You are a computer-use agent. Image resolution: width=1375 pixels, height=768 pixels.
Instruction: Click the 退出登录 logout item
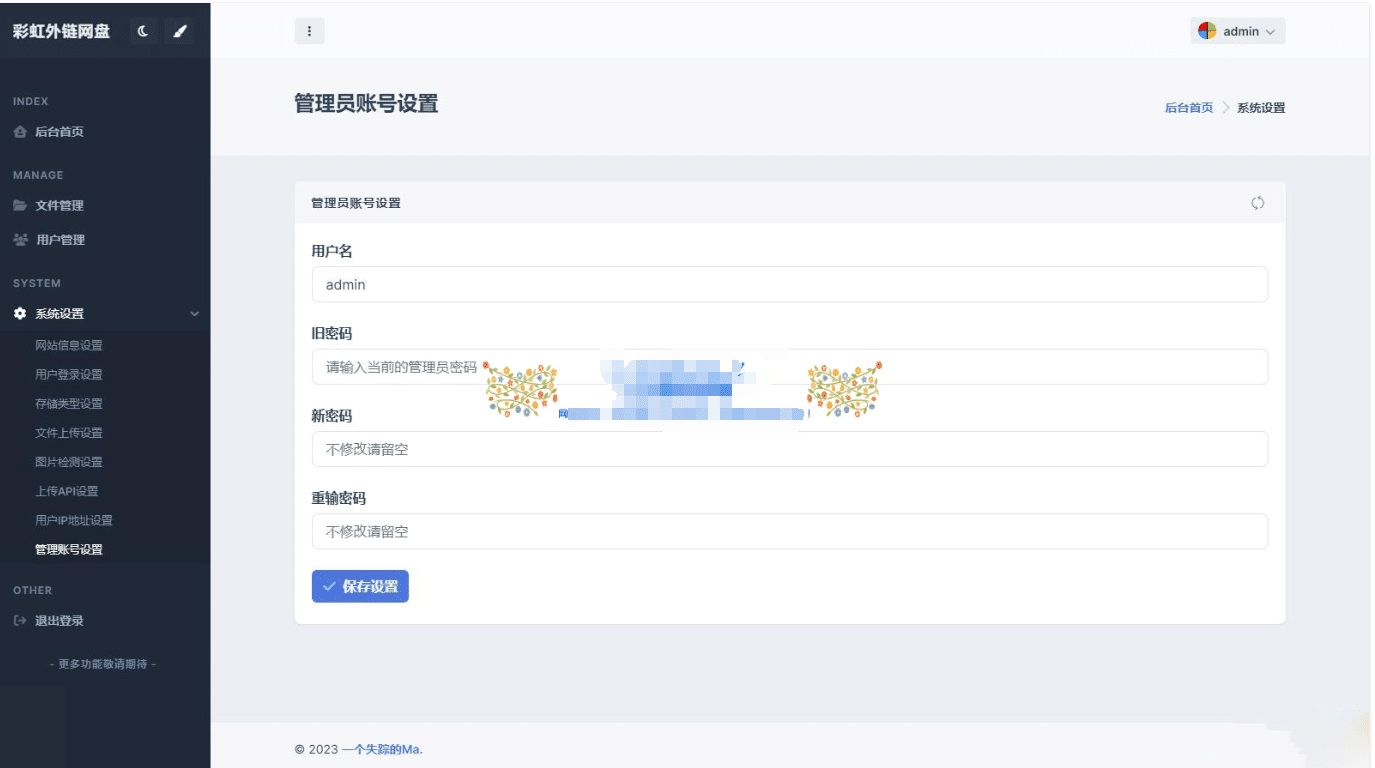[x=59, y=621]
